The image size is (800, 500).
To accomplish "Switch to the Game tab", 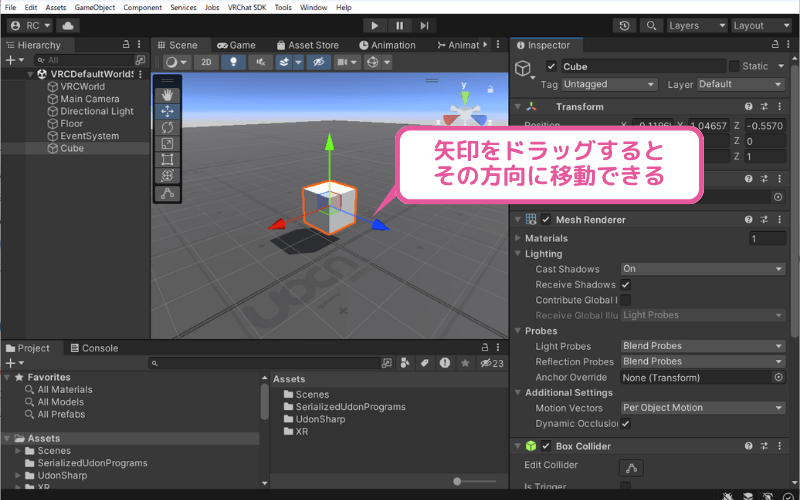I will pos(236,45).
